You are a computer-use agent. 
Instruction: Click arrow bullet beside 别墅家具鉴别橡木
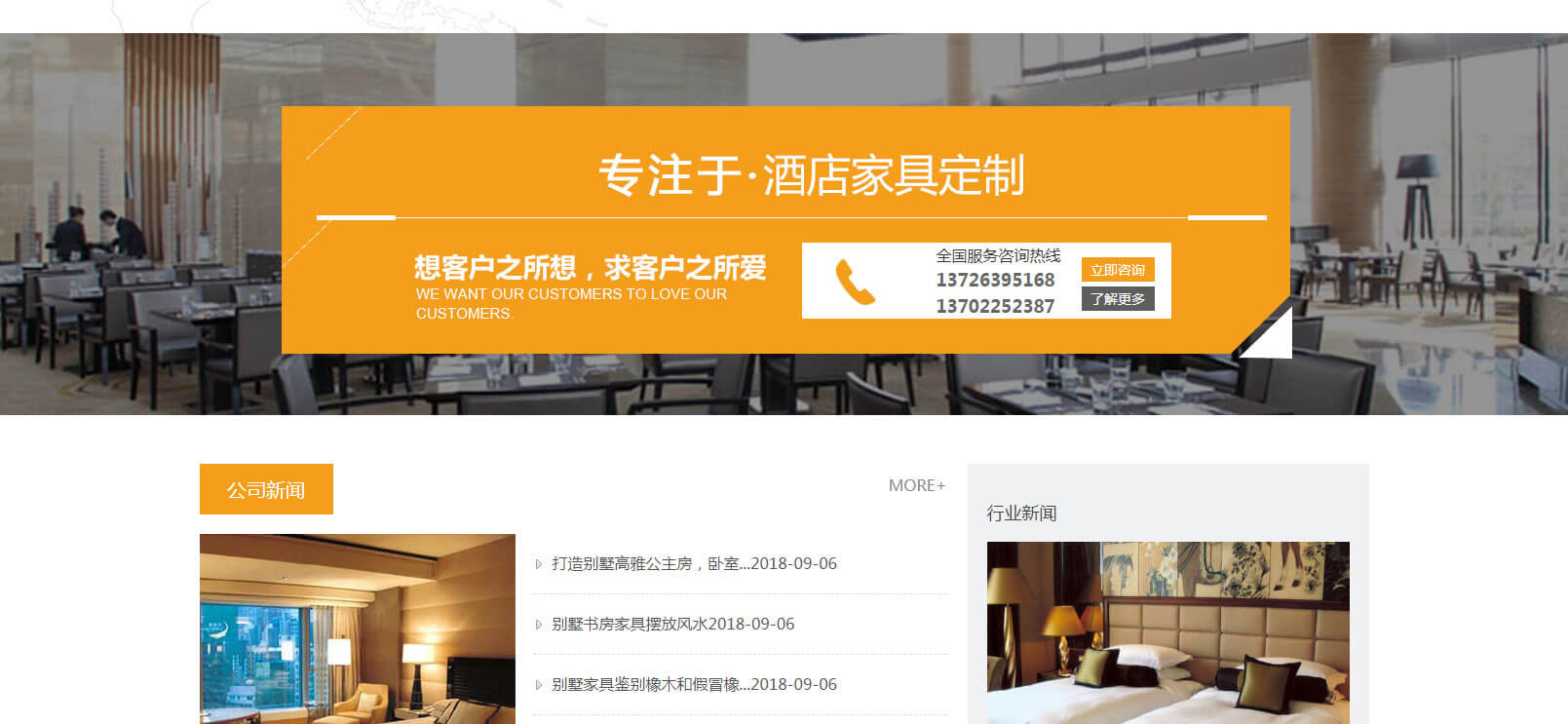(x=539, y=685)
